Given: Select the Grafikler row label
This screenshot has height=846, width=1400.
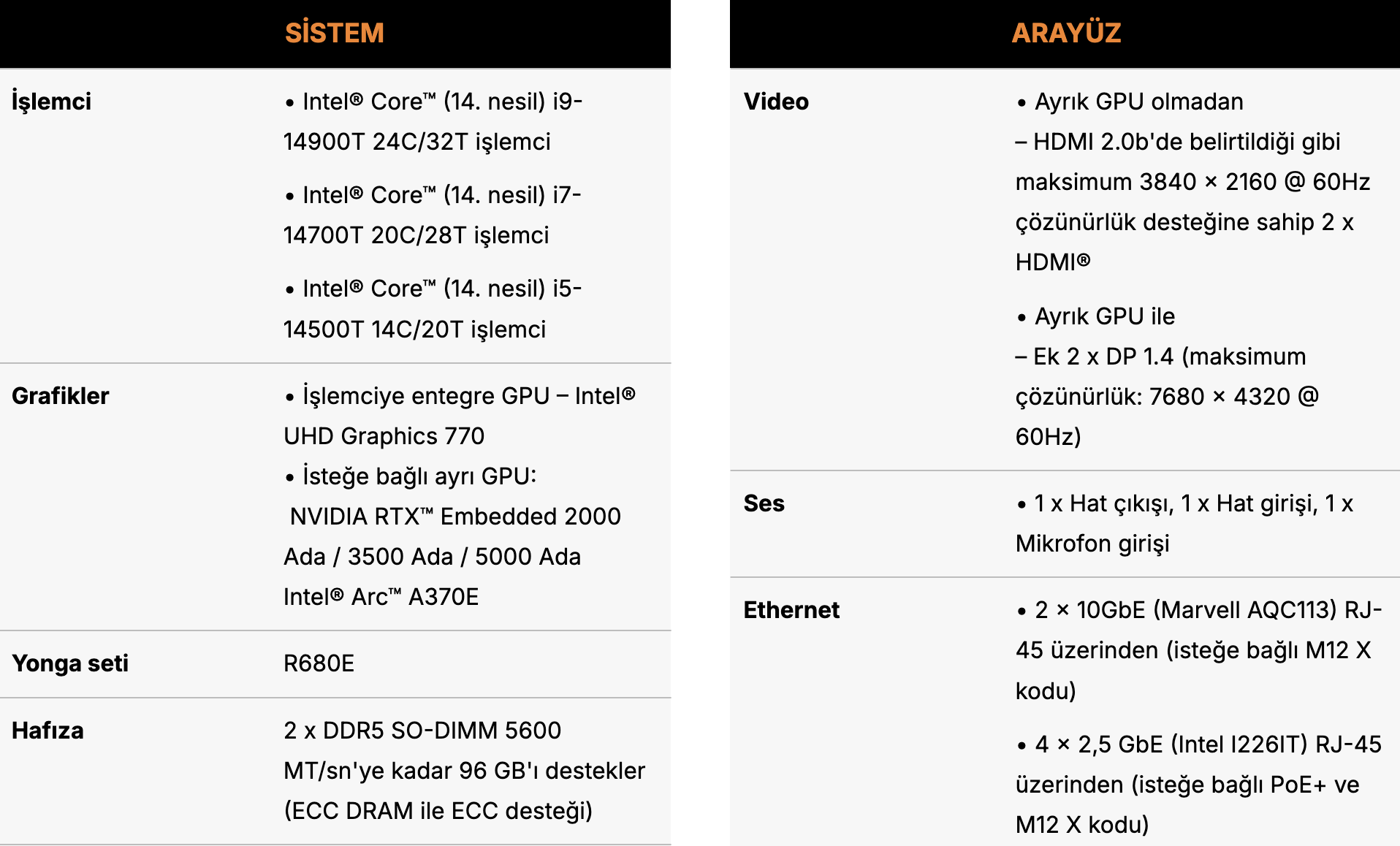Looking at the screenshot, I should [61, 396].
